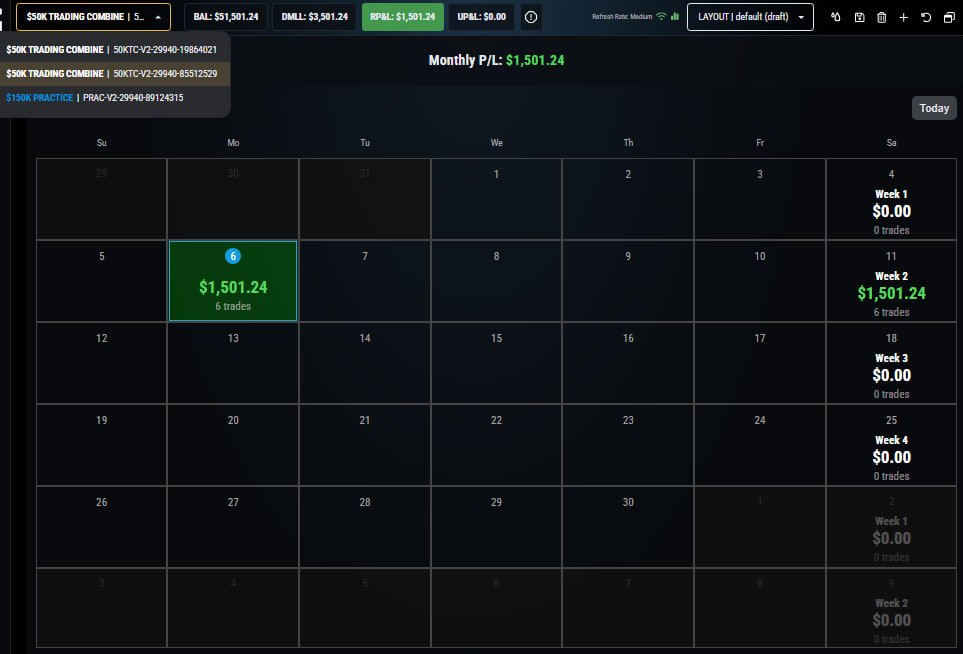This screenshot has height=654, width=963.
Task: Select account 50KTC-V2-29940-85512529
Action: [115, 74]
